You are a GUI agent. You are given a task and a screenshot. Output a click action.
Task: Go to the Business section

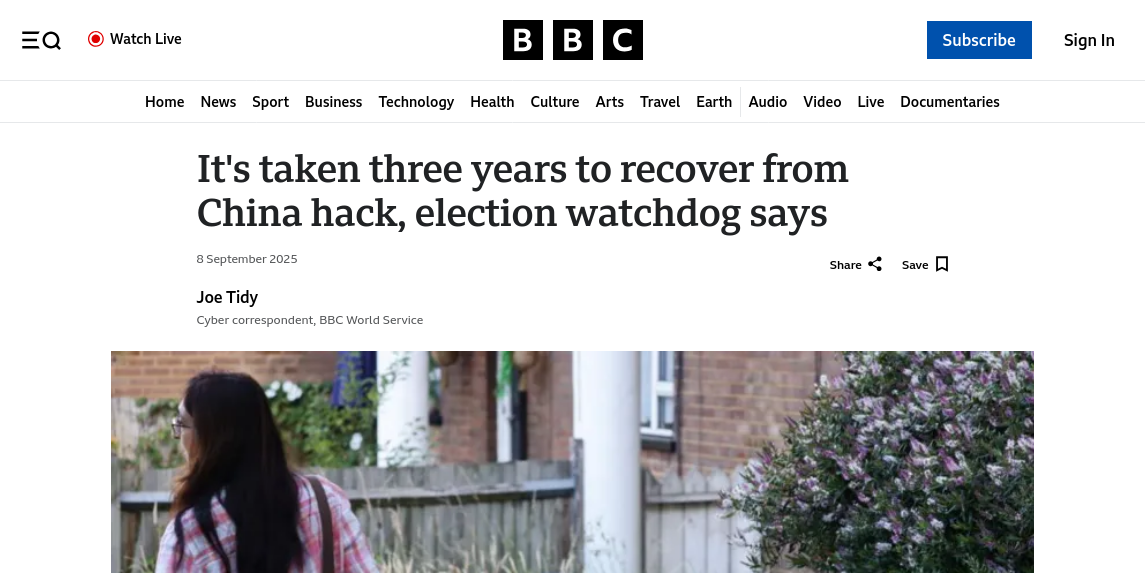click(x=333, y=102)
